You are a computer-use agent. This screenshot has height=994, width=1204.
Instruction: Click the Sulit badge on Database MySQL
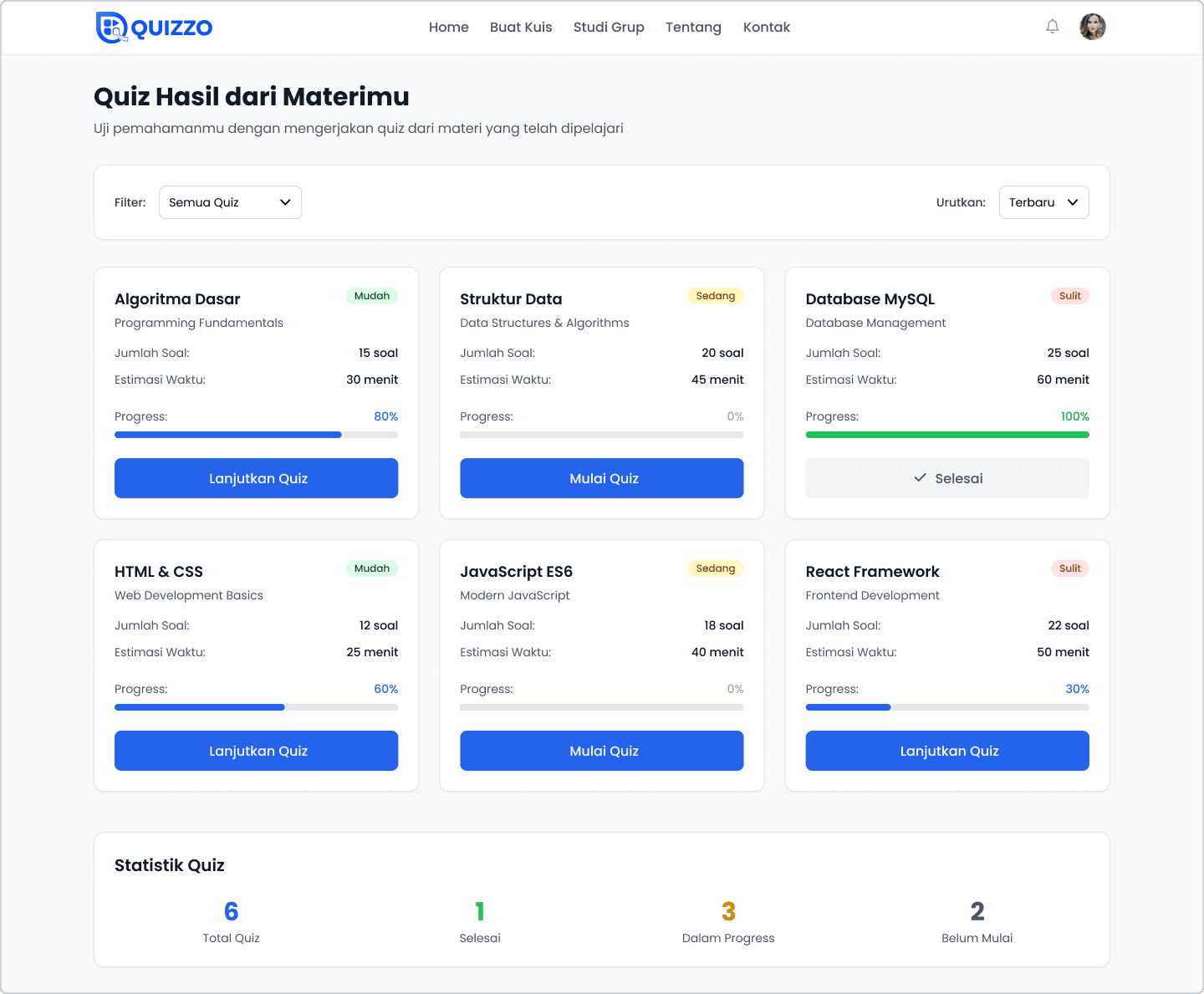point(1070,296)
